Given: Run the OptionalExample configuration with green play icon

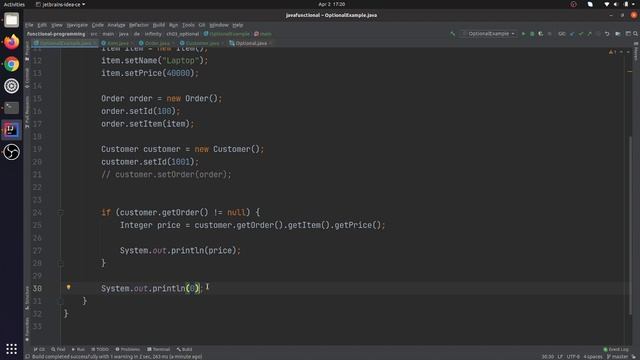Looking at the screenshot, I should (x=523, y=34).
